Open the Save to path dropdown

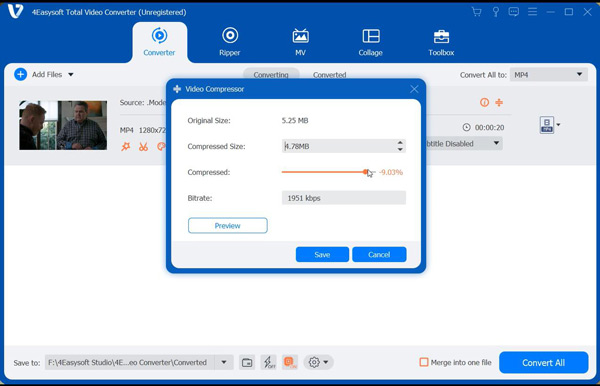224,362
